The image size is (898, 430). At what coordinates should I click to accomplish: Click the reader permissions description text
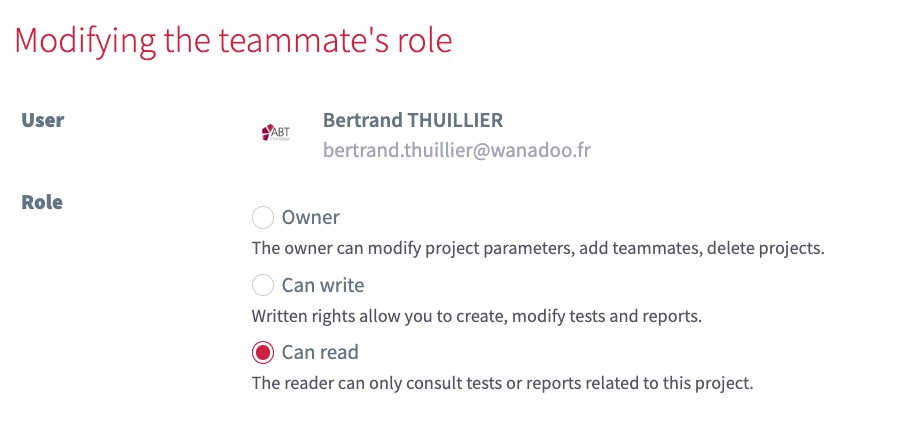click(501, 383)
